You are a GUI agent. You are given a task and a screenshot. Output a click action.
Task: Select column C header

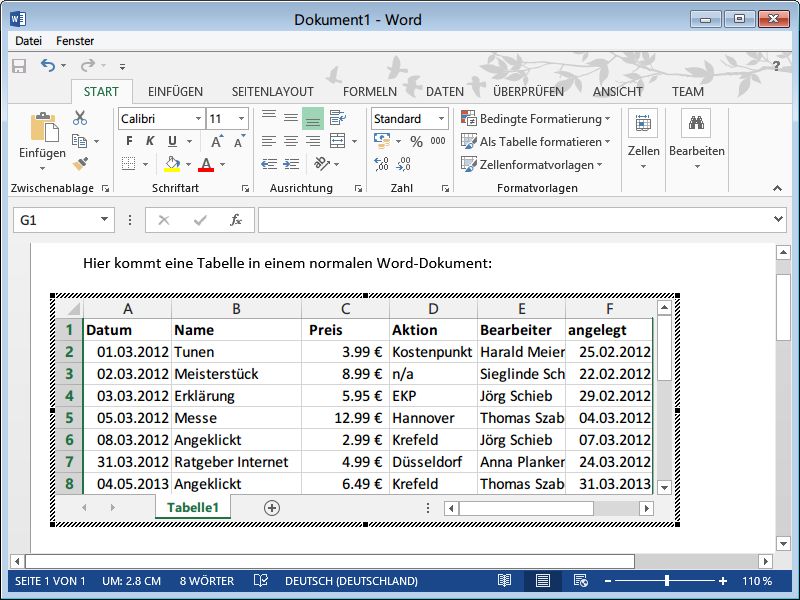pyautogui.click(x=345, y=309)
